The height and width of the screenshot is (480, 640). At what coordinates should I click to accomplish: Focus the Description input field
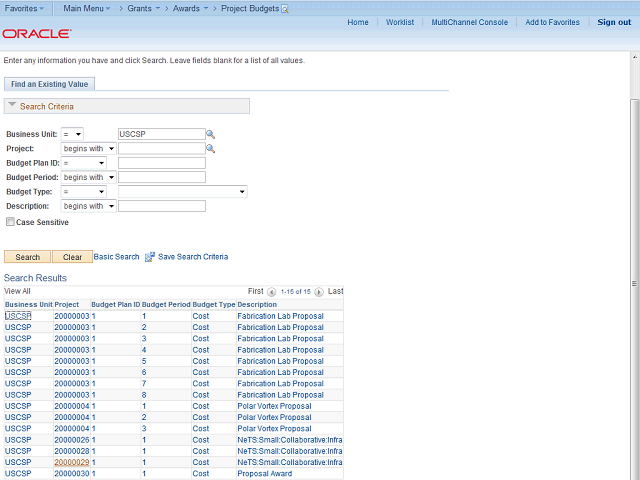pyautogui.click(x=162, y=206)
